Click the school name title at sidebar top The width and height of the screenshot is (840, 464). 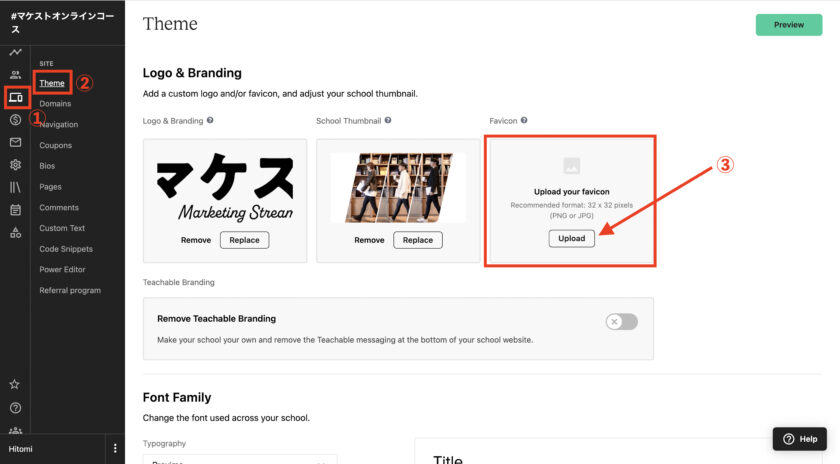(x=63, y=23)
